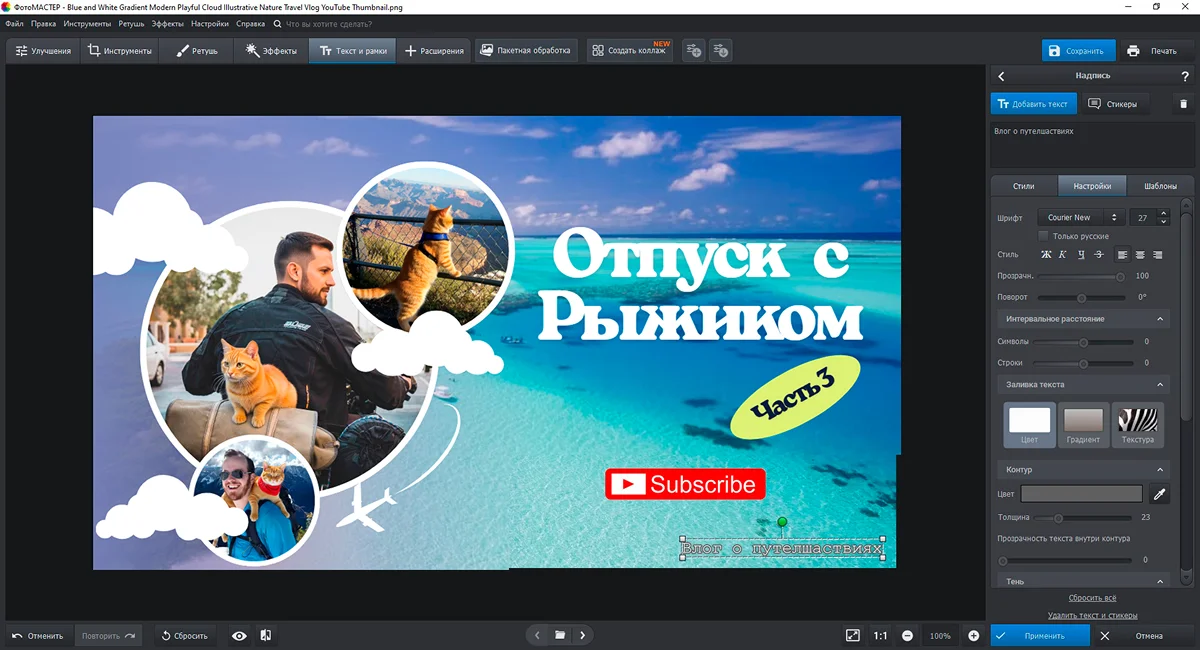Open the Courier New font dropdown
The height and width of the screenshot is (650, 1200).
[1080, 217]
